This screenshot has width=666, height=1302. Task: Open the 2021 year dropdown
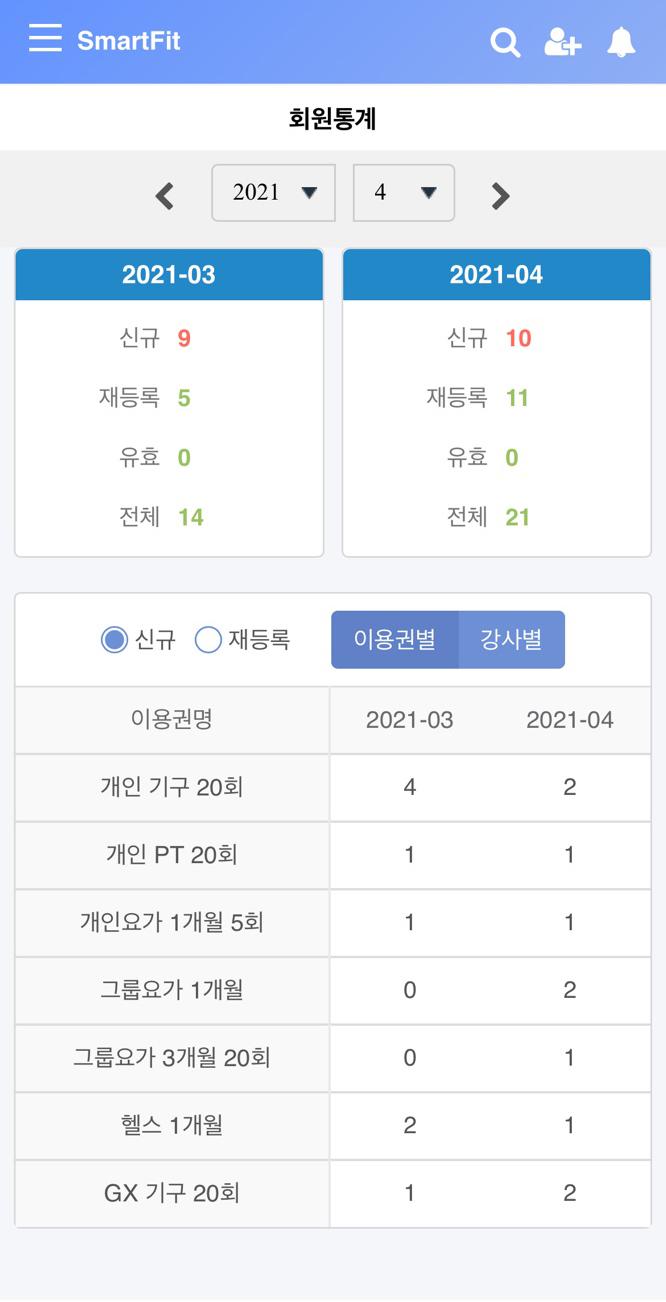(273, 192)
